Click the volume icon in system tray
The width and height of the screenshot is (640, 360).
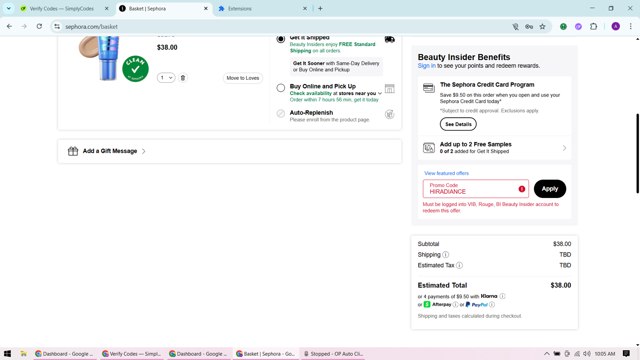587,353
